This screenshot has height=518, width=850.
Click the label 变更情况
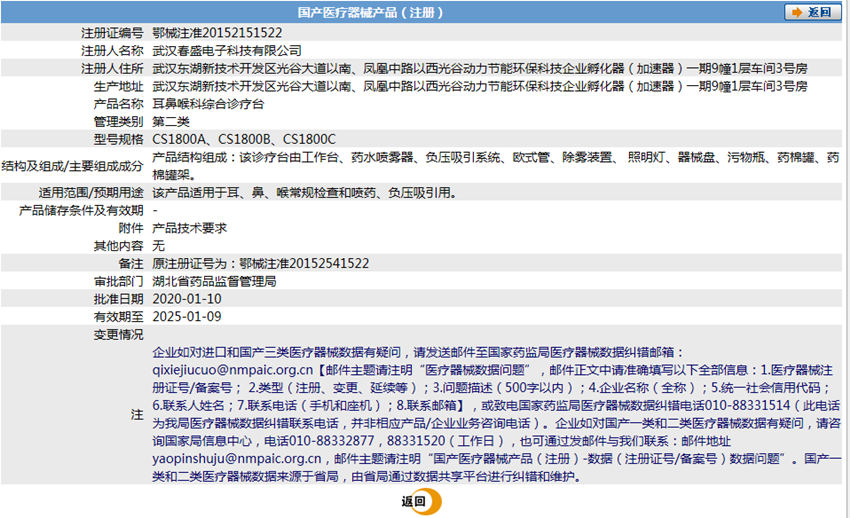click(118, 335)
